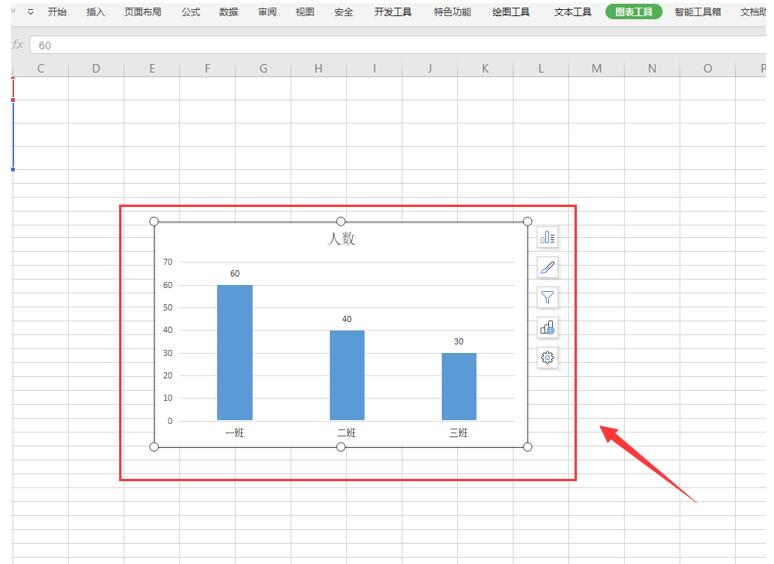Click the top-left chart resize handle
Screen dimensions: 774x564
154,222
